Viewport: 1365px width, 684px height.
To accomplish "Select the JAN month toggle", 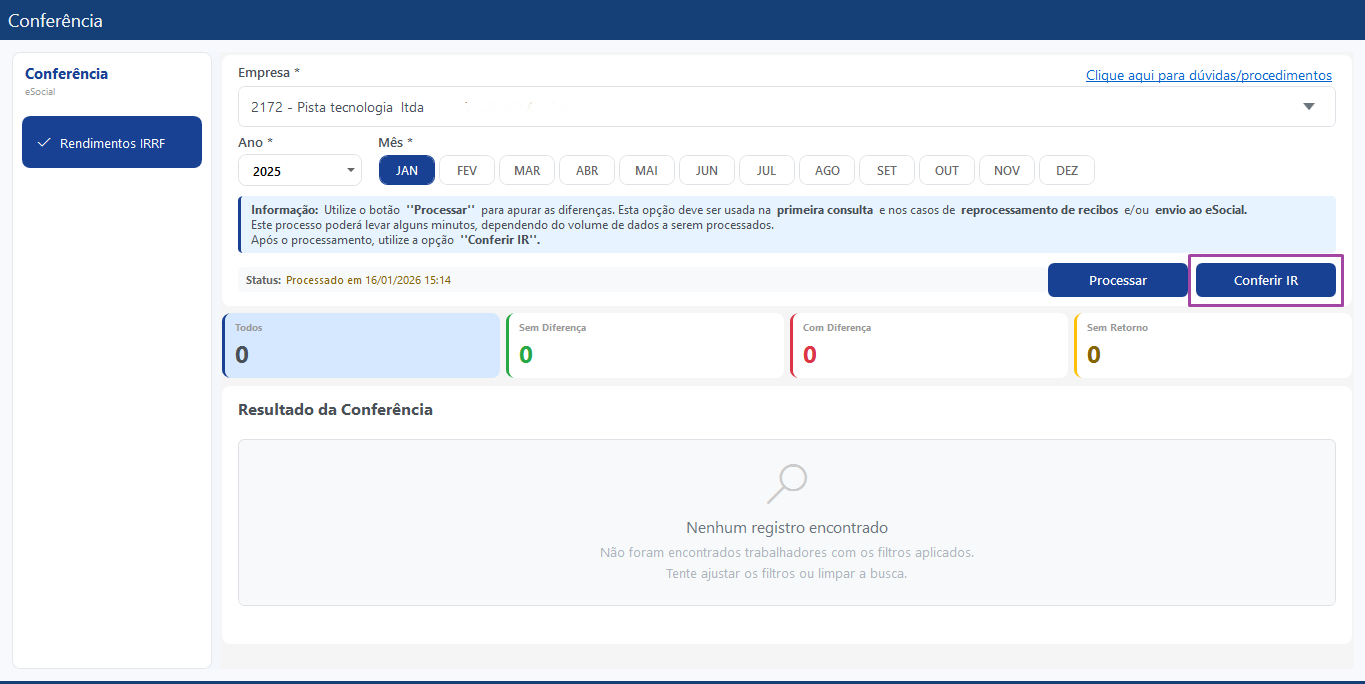I will (x=407, y=170).
